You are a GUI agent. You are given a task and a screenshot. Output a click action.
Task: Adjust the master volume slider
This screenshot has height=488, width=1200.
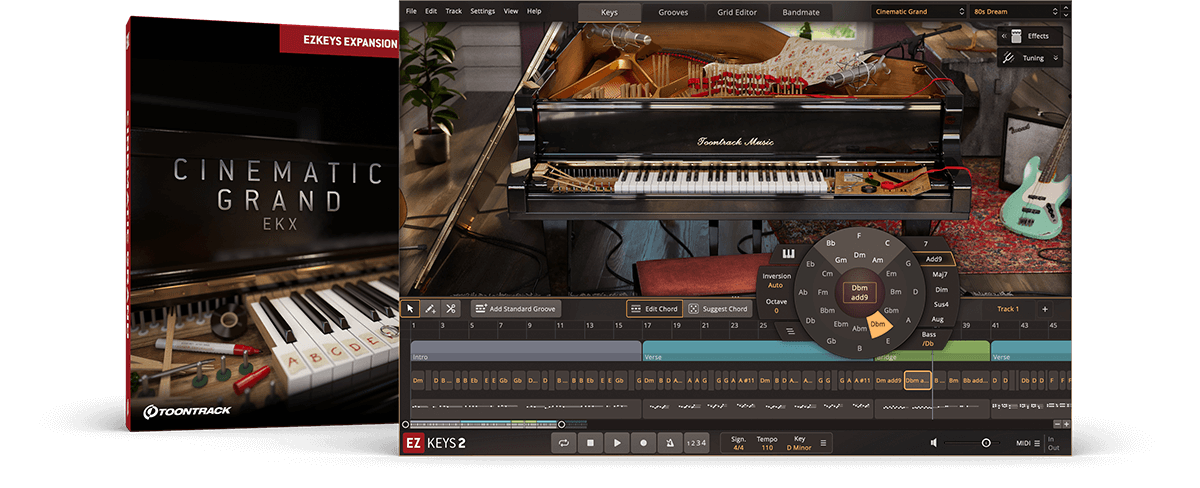[x=986, y=443]
